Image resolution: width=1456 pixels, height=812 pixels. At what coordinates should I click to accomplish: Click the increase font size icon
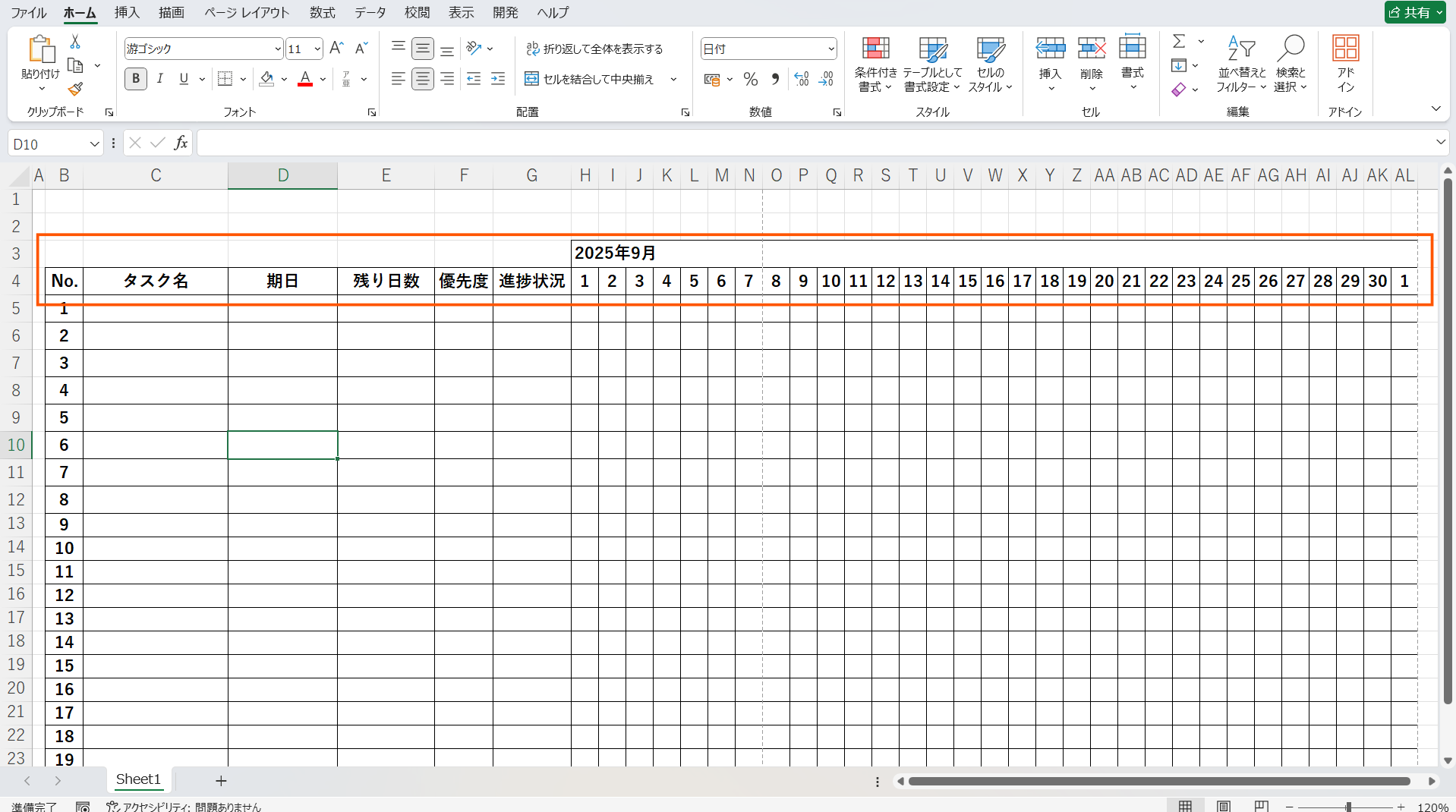tap(336, 49)
